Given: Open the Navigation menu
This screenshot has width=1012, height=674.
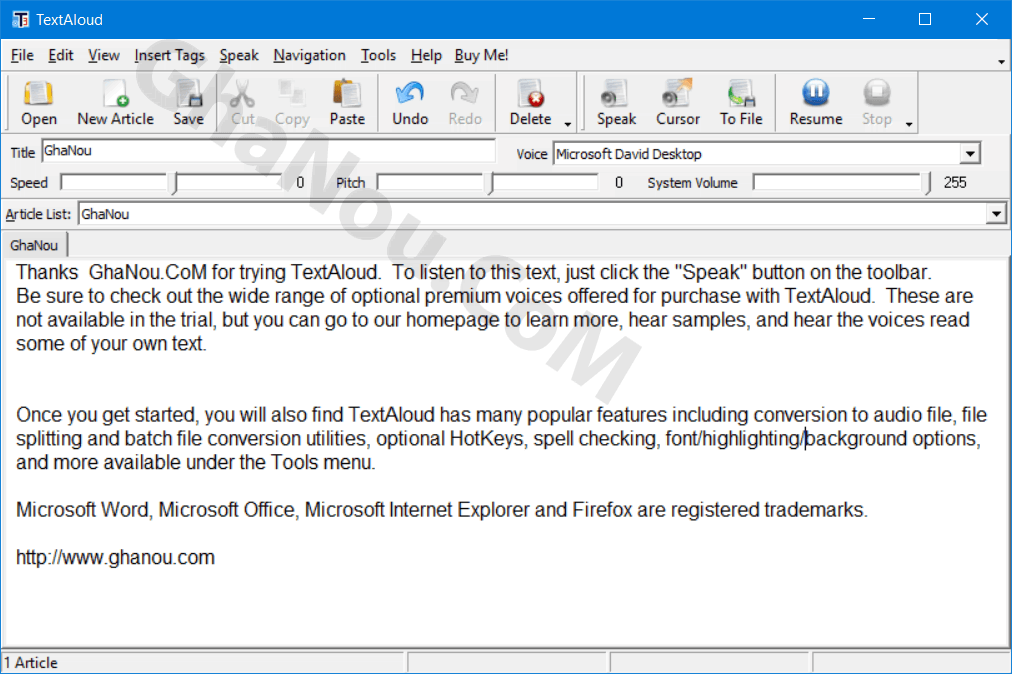Looking at the screenshot, I should [x=309, y=56].
